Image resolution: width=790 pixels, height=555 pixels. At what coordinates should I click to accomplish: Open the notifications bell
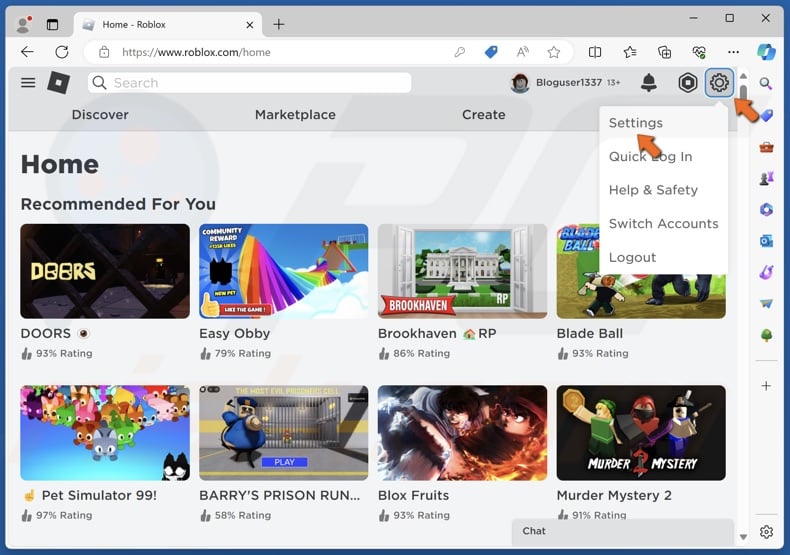648,83
